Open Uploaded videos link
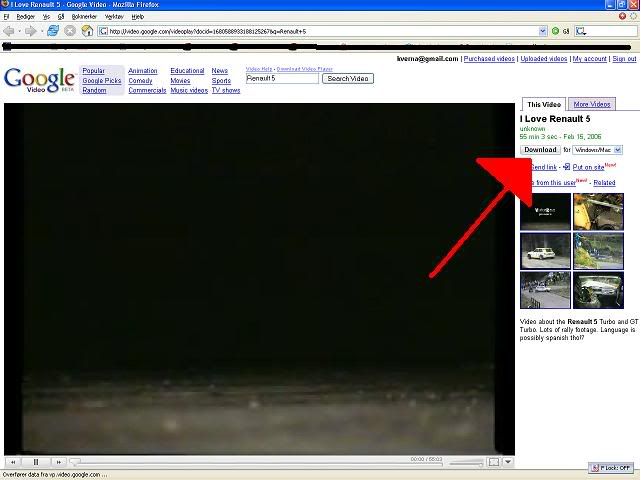Screen dimensions: 641x480 click(x=544, y=59)
